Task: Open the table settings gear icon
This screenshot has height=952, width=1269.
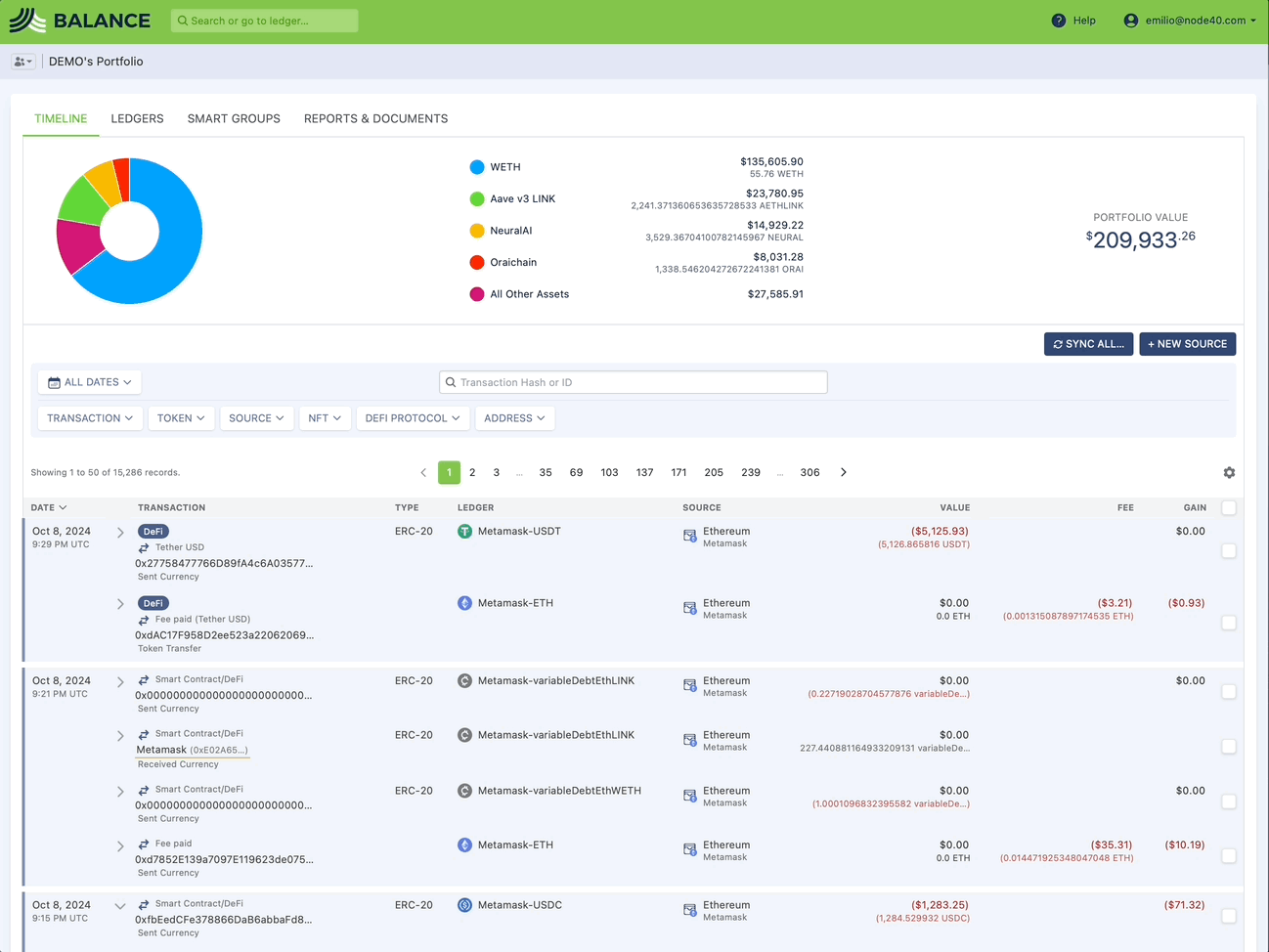Action: click(x=1229, y=473)
